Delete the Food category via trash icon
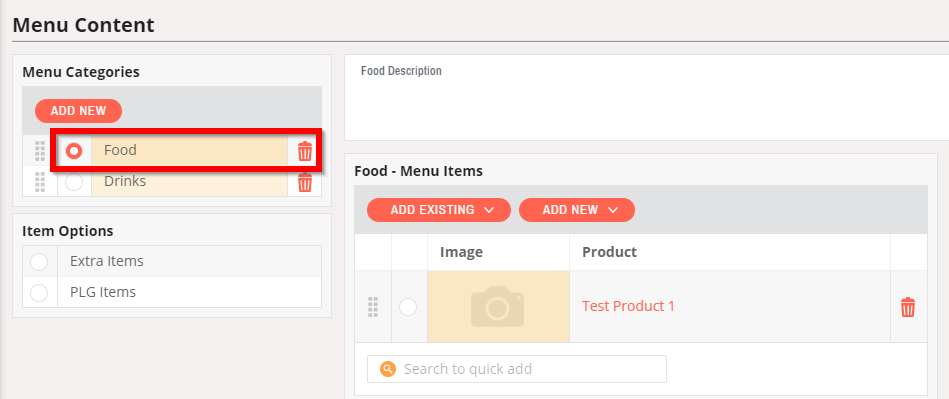 coord(304,151)
